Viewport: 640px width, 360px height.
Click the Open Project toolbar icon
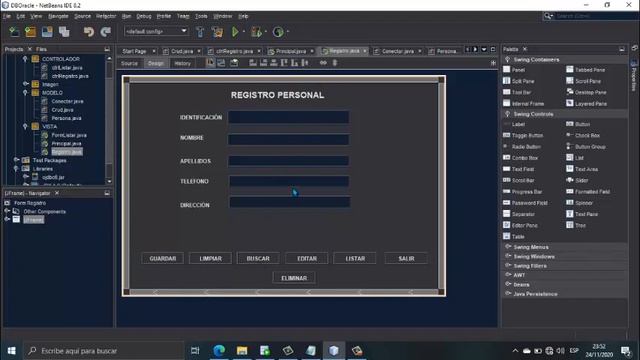click(47, 31)
